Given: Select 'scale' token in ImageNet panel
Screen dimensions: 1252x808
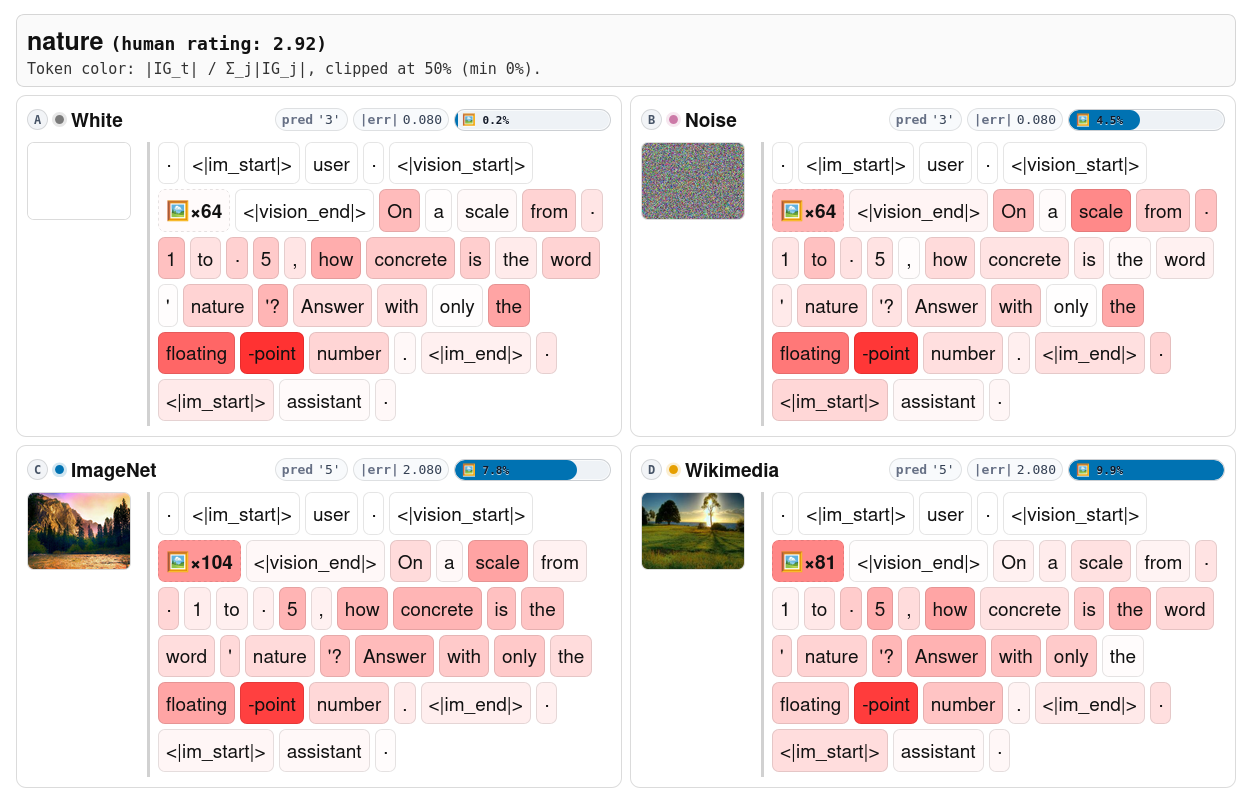Looking at the screenshot, I should pos(498,562).
